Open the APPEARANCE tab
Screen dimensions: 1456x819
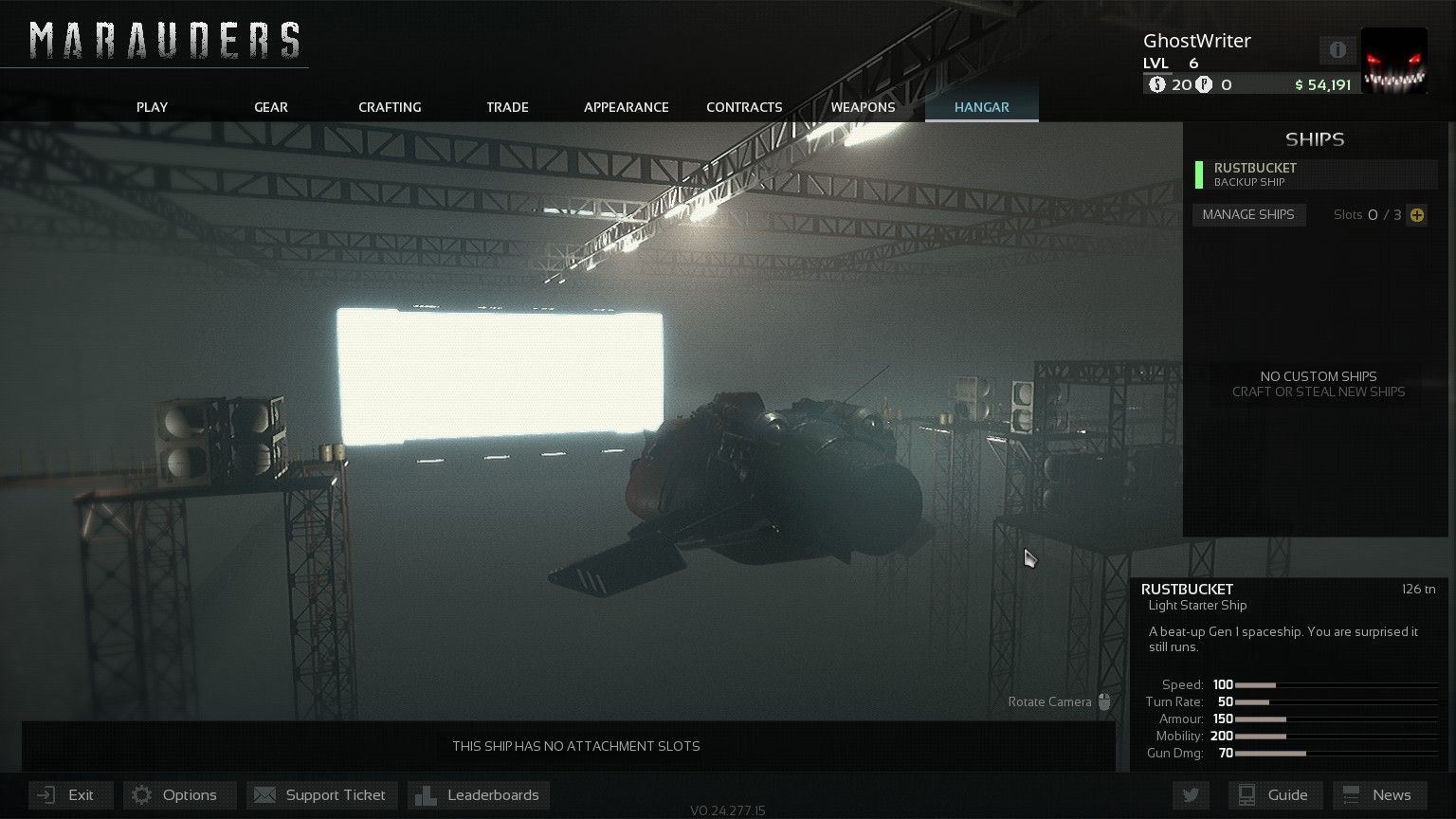pos(627,107)
